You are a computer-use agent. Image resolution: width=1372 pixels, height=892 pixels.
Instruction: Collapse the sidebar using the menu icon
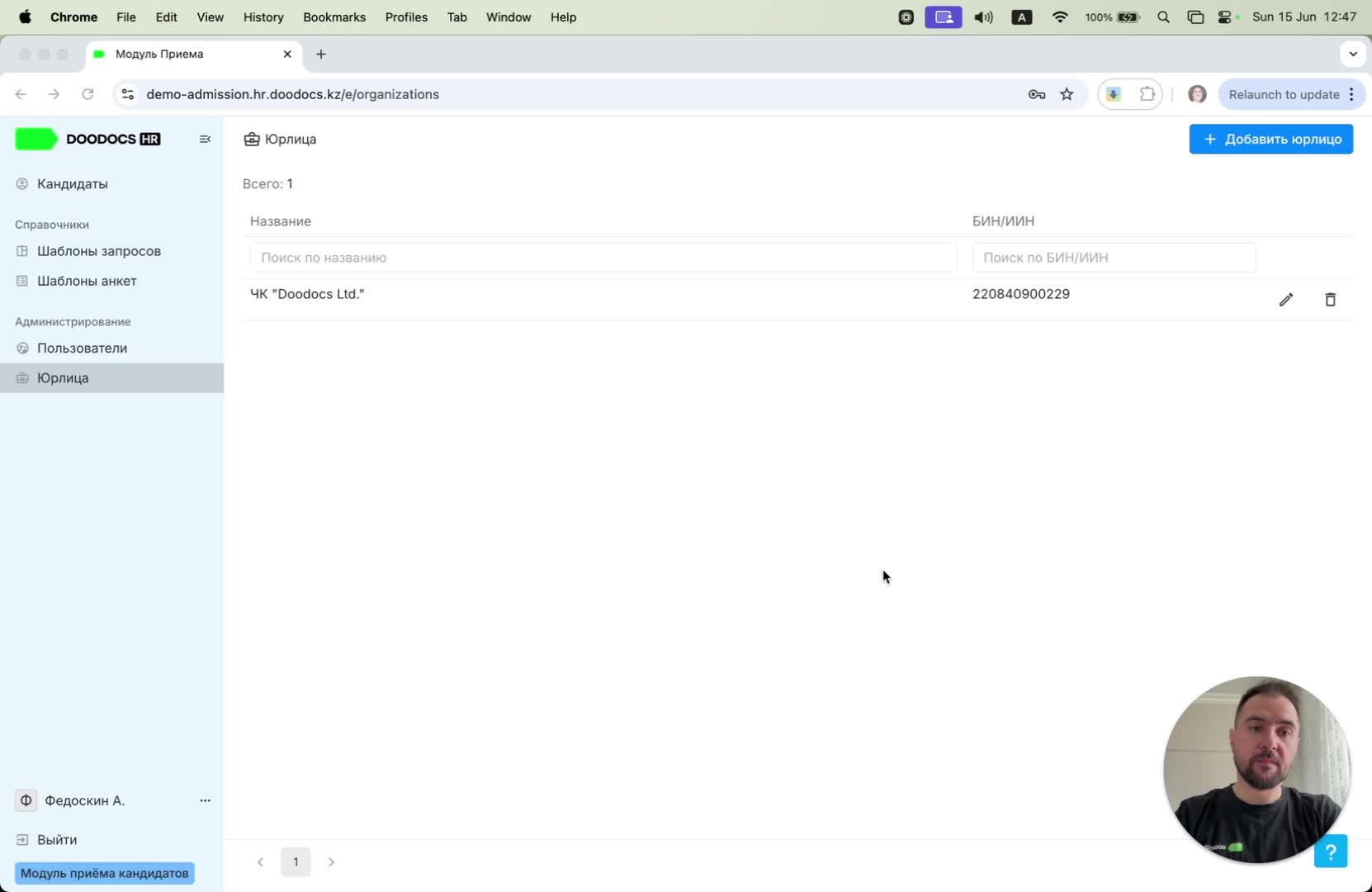pyautogui.click(x=206, y=139)
